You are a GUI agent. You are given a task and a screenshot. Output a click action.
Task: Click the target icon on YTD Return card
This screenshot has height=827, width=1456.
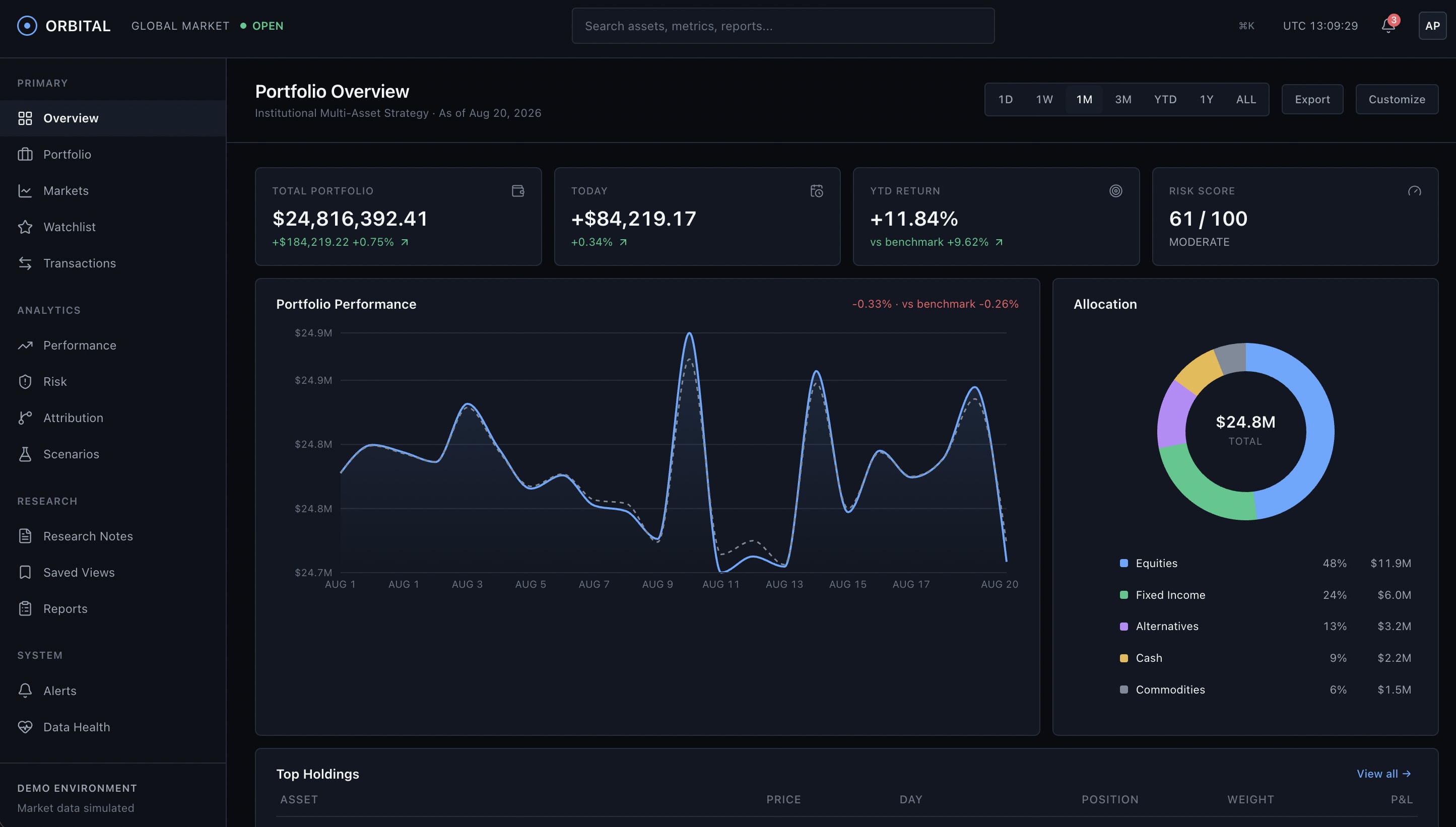pyautogui.click(x=1116, y=191)
